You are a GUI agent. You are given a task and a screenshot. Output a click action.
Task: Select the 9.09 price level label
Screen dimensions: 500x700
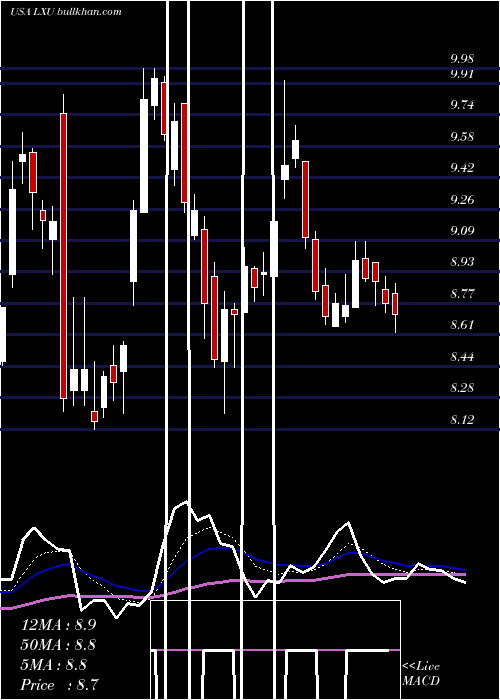click(x=462, y=231)
